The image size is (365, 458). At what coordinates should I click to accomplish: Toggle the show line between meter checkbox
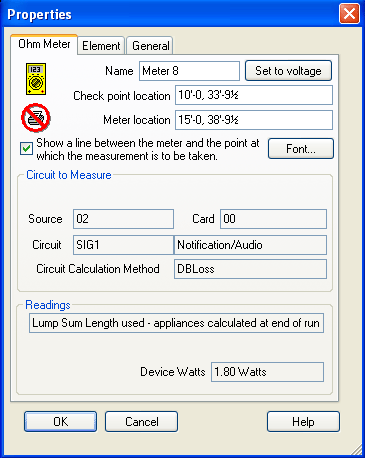pyautogui.click(x=26, y=148)
